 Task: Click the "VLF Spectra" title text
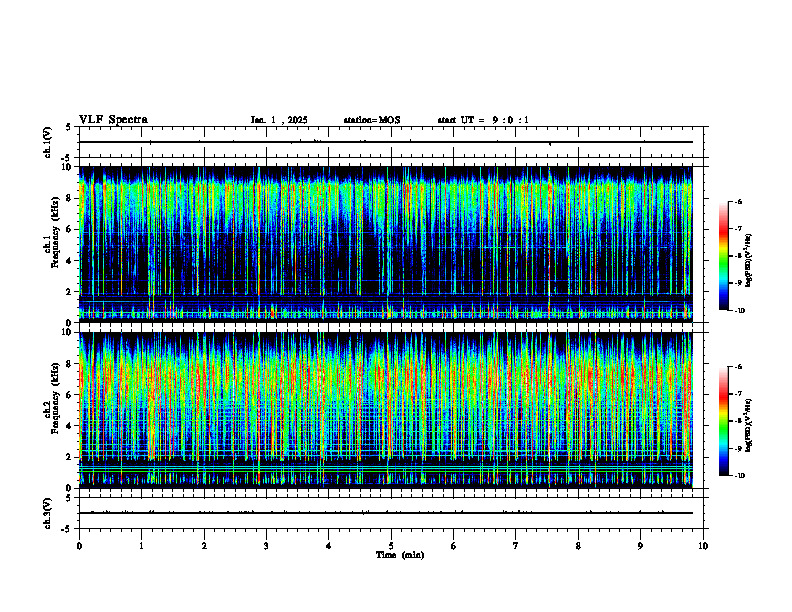coord(113,120)
